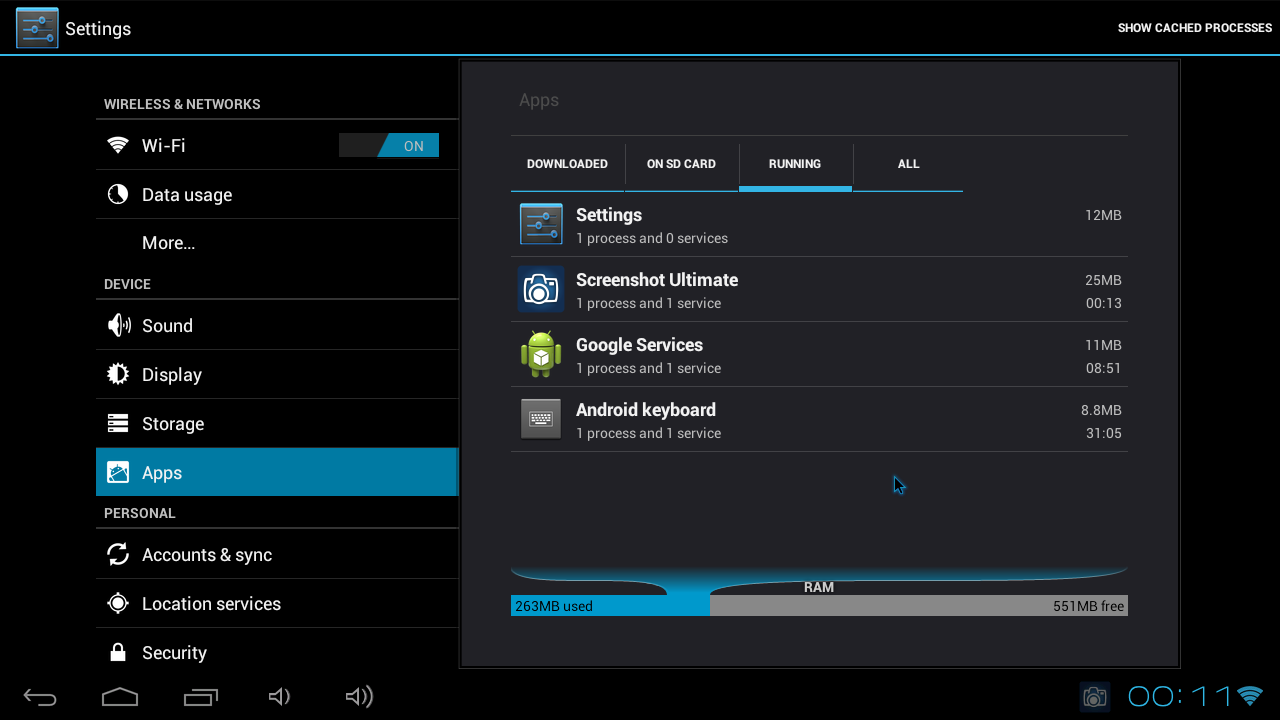Open the Settings running process name
Screen dimensions: 1280x720
click(609, 215)
